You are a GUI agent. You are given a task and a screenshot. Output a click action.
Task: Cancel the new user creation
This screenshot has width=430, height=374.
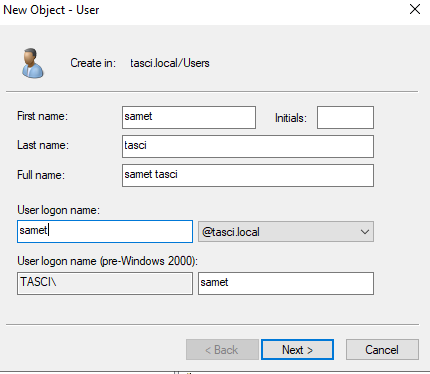pos(382,350)
